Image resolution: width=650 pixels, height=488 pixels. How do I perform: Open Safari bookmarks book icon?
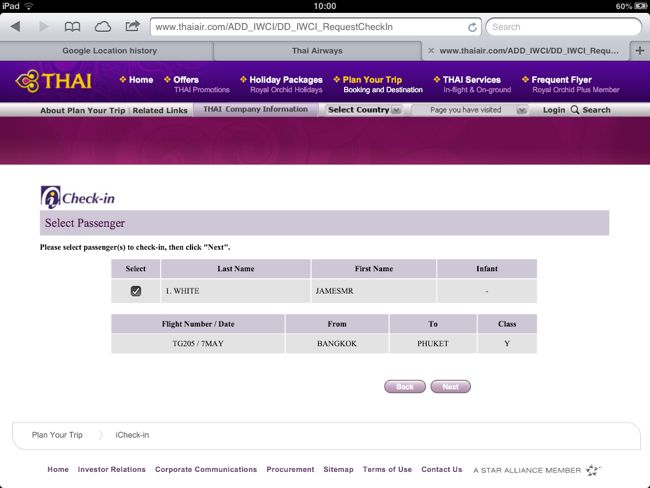[72, 27]
